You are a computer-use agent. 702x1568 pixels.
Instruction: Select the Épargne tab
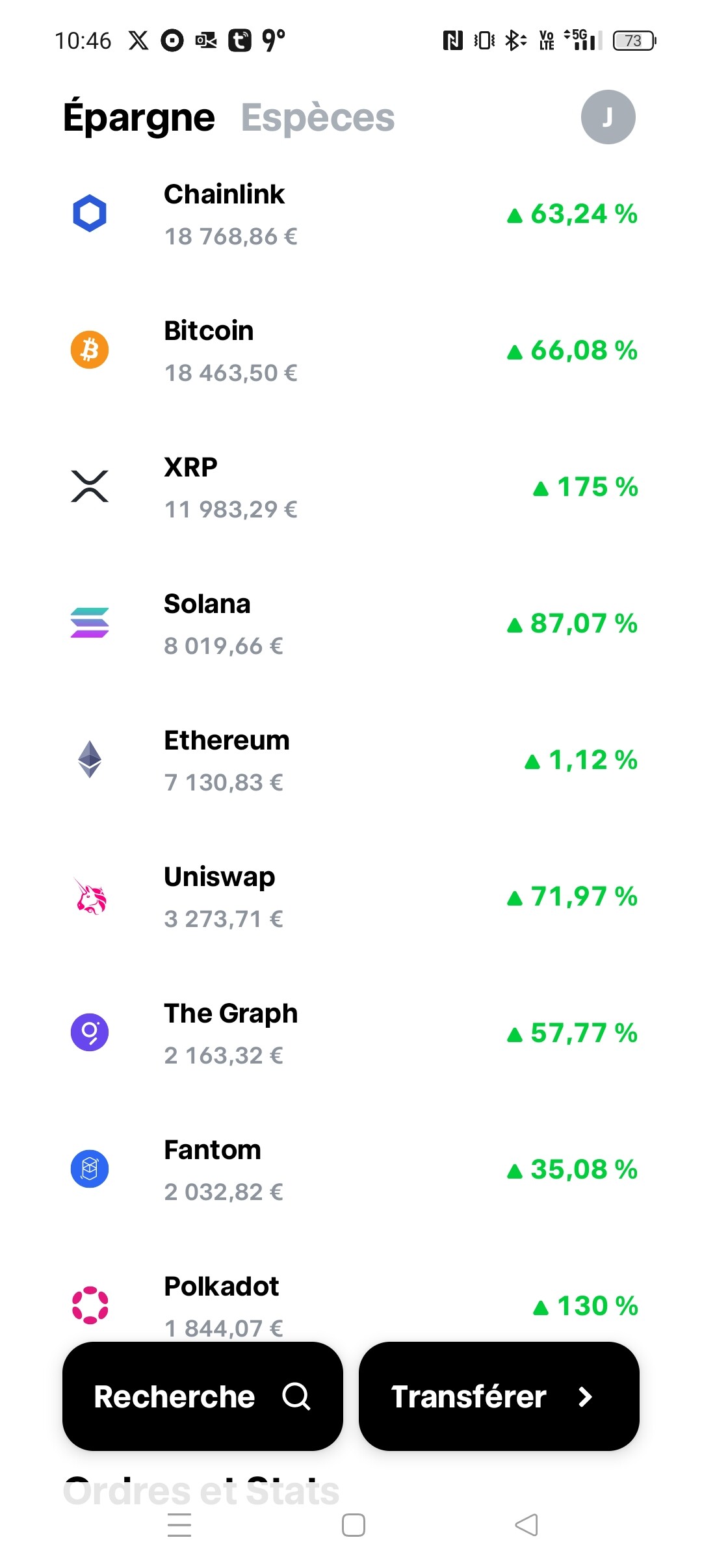pyautogui.click(x=139, y=118)
